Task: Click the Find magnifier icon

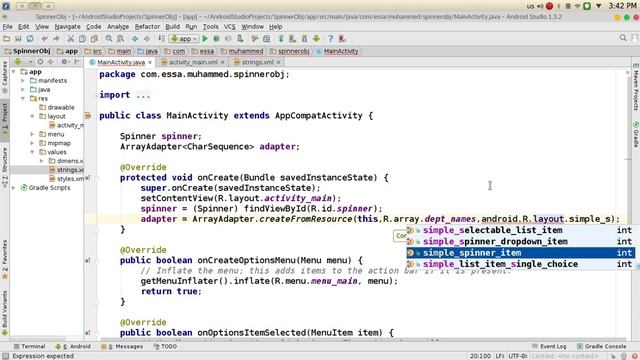Action: coord(109,39)
